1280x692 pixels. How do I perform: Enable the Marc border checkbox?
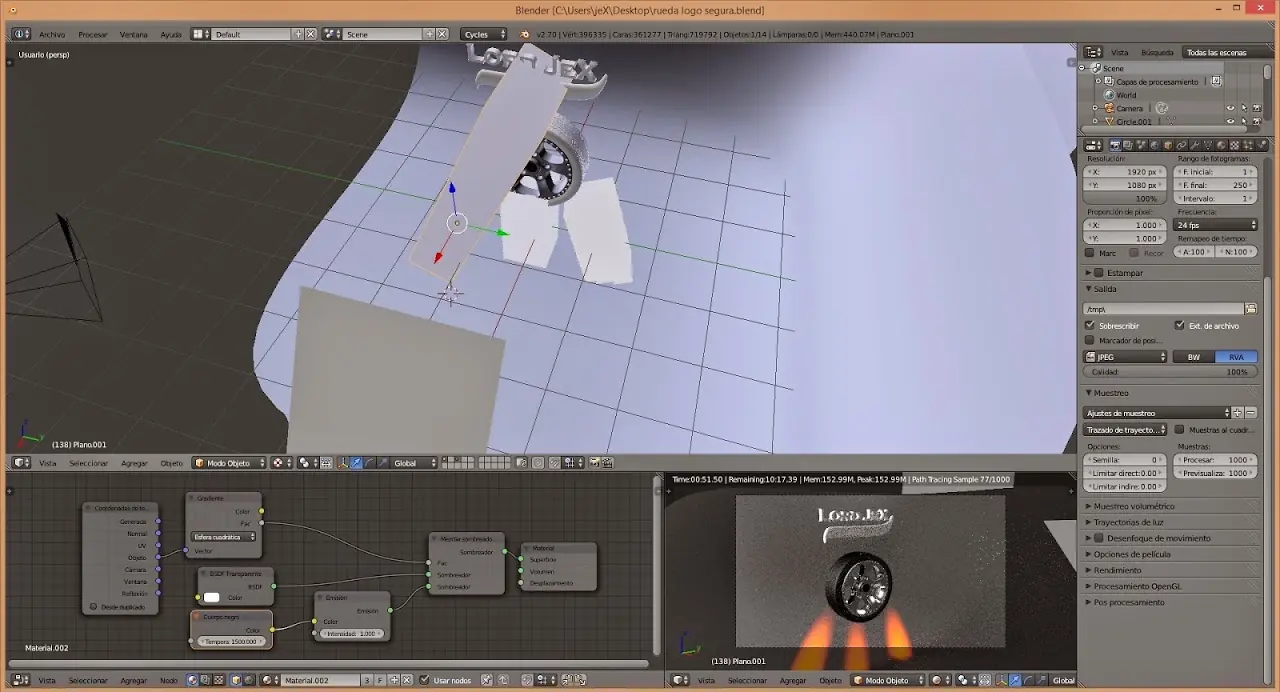[1090, 253]
